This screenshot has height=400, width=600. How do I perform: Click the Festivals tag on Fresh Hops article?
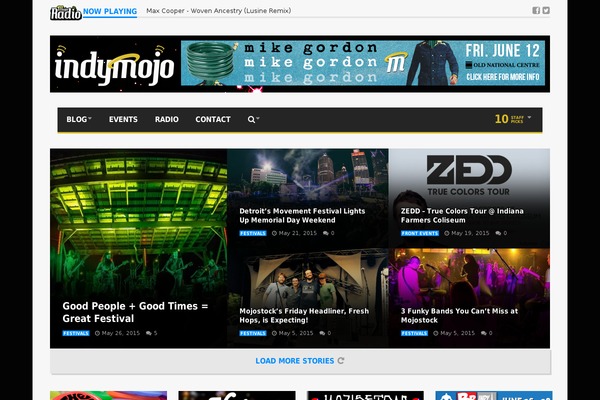click(x=253, y=333)
